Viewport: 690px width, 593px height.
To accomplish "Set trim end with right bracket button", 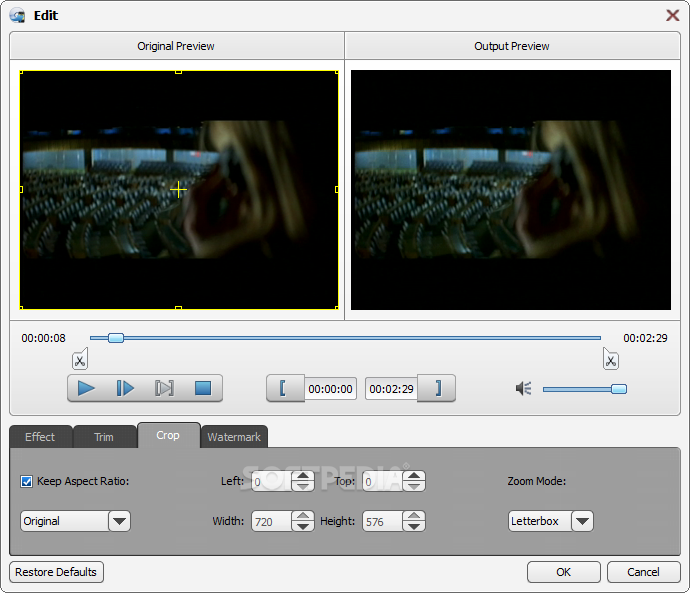I will [x=437, y=388].
